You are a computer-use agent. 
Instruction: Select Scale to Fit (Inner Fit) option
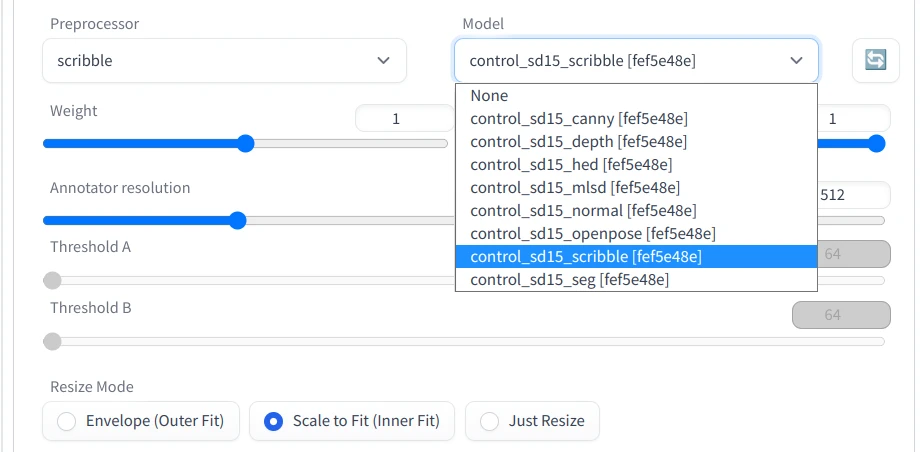[352, 421]
